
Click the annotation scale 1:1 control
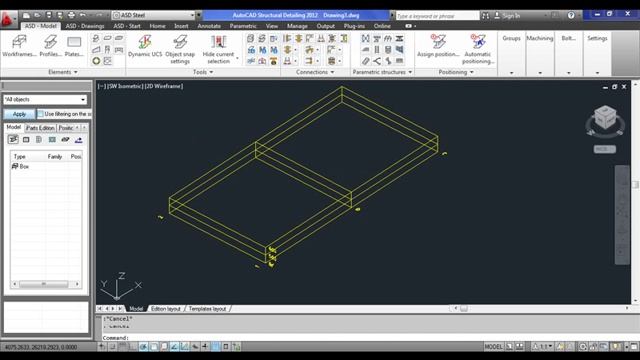(x=543, y=347)
